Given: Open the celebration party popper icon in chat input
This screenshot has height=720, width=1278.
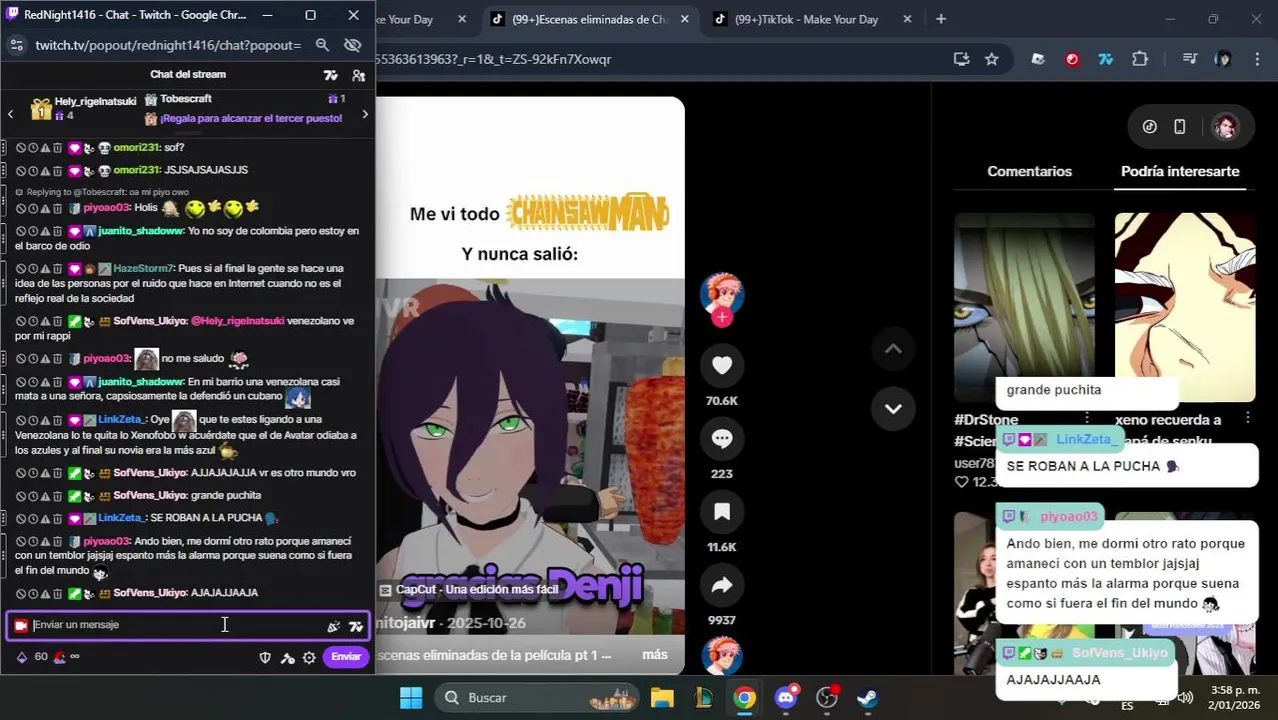Looking at the screenshot, I should pos(334,626).
